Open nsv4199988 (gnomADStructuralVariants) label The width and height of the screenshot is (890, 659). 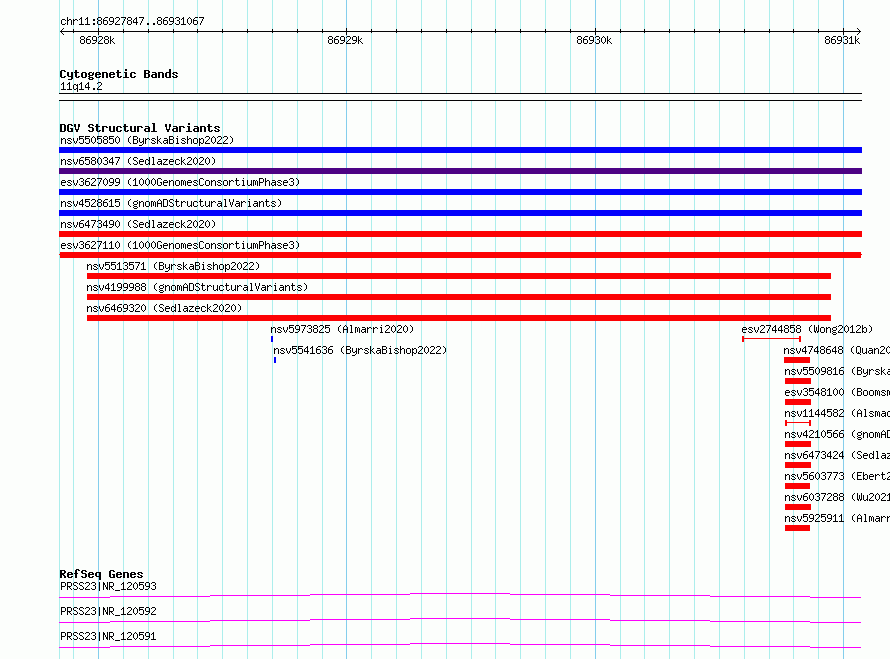[x=197, y=287]
